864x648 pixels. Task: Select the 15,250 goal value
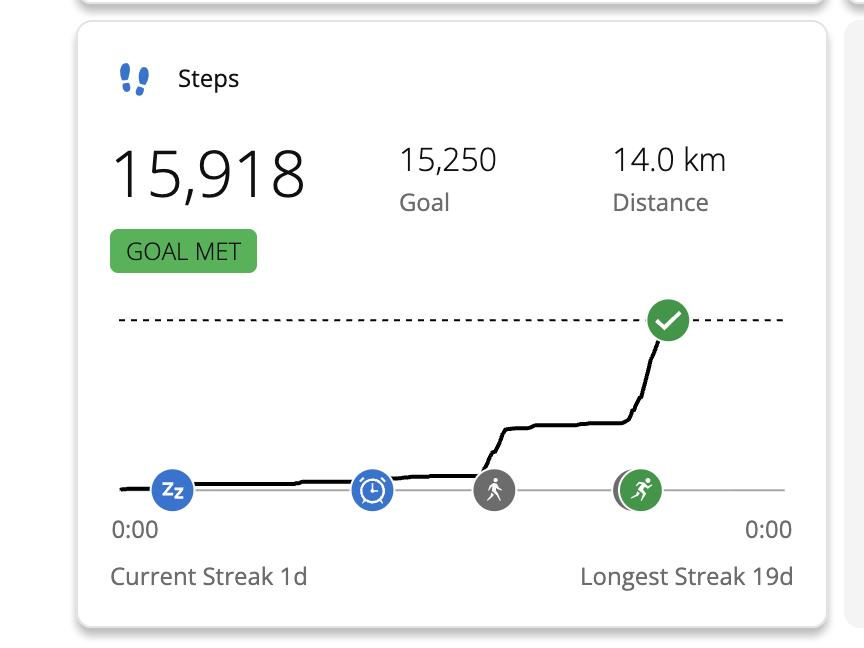tap(447, 160)
